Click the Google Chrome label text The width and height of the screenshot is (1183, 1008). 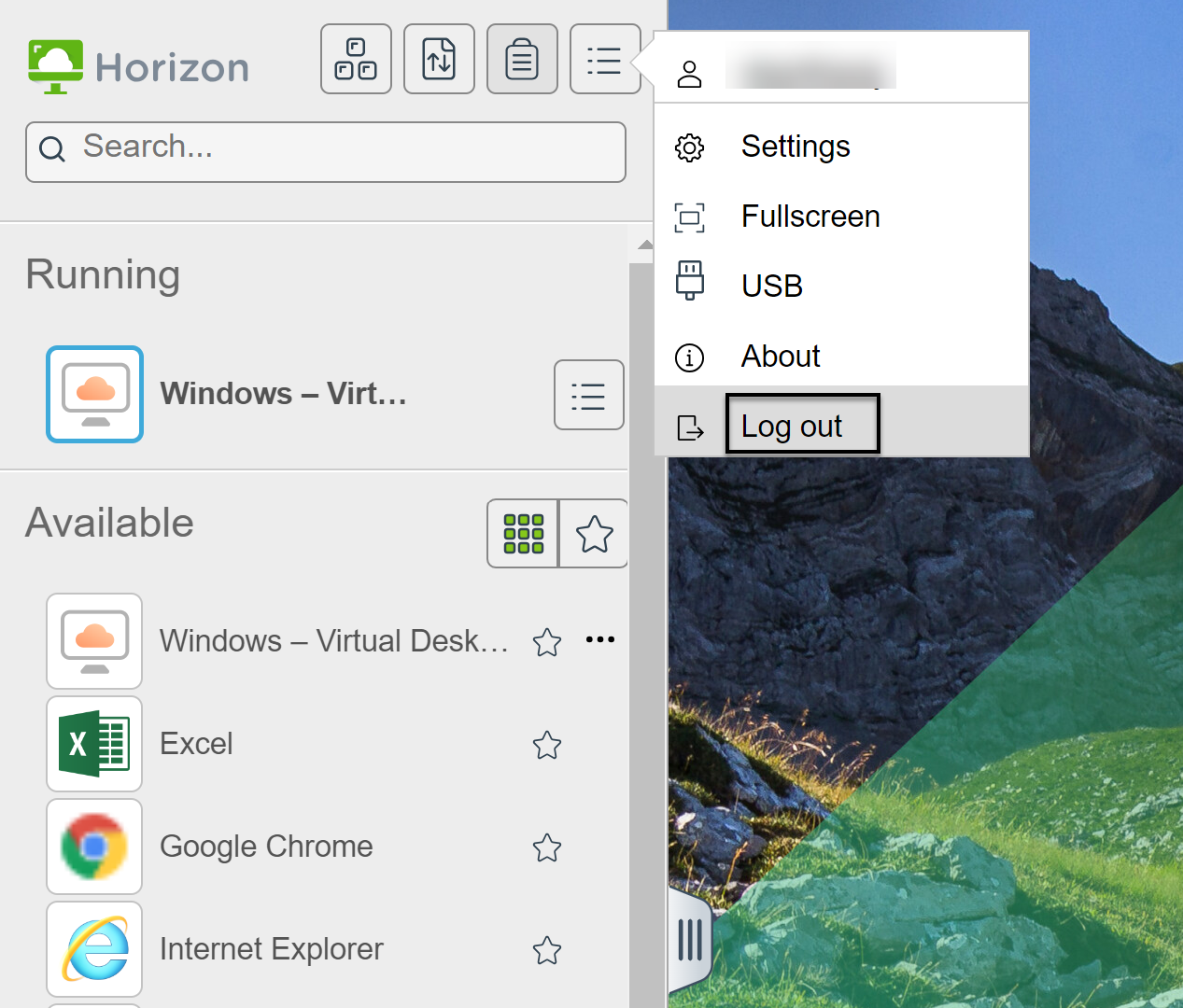tap(266, 847)
